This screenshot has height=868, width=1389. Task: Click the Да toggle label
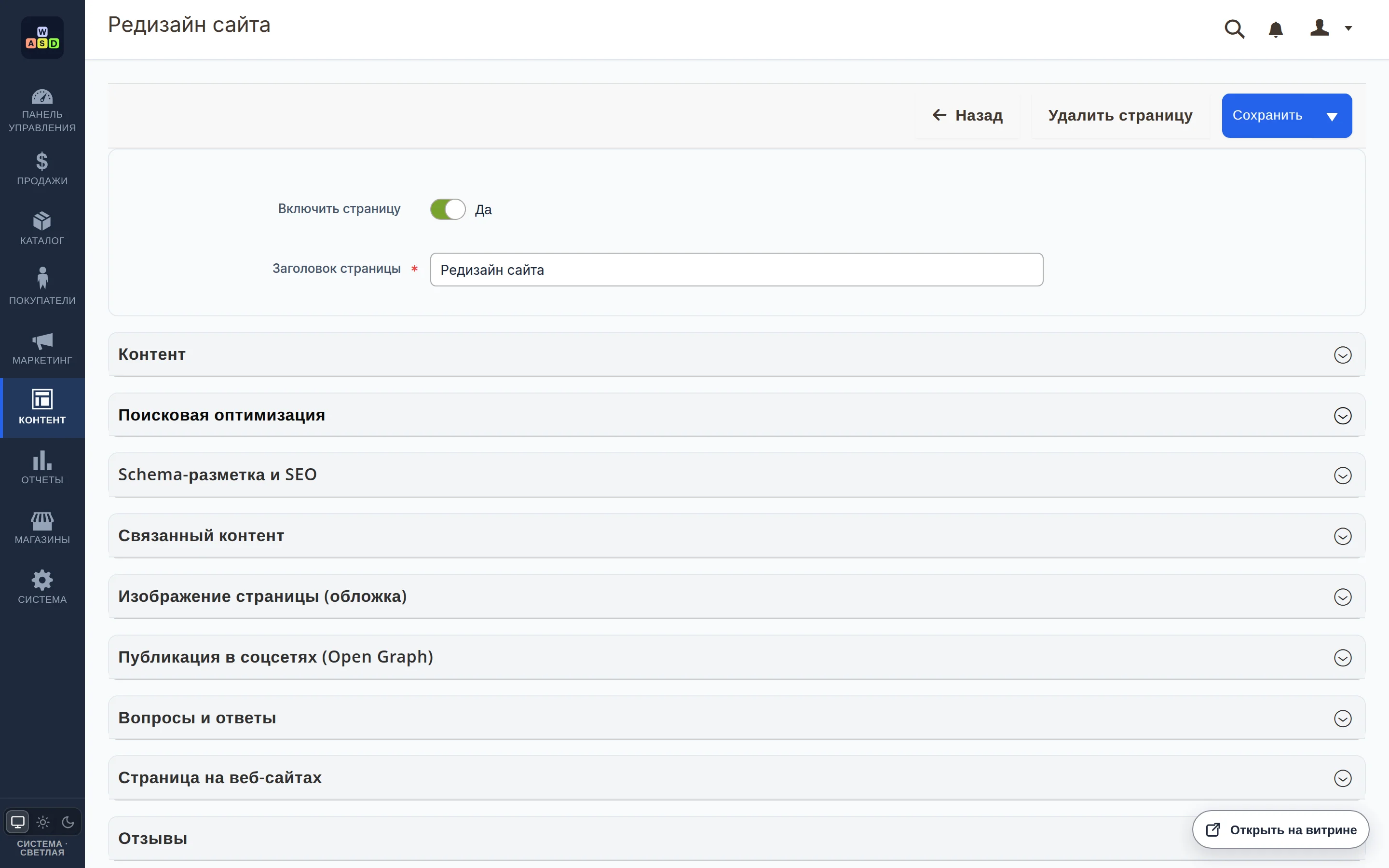click(483, 210)
